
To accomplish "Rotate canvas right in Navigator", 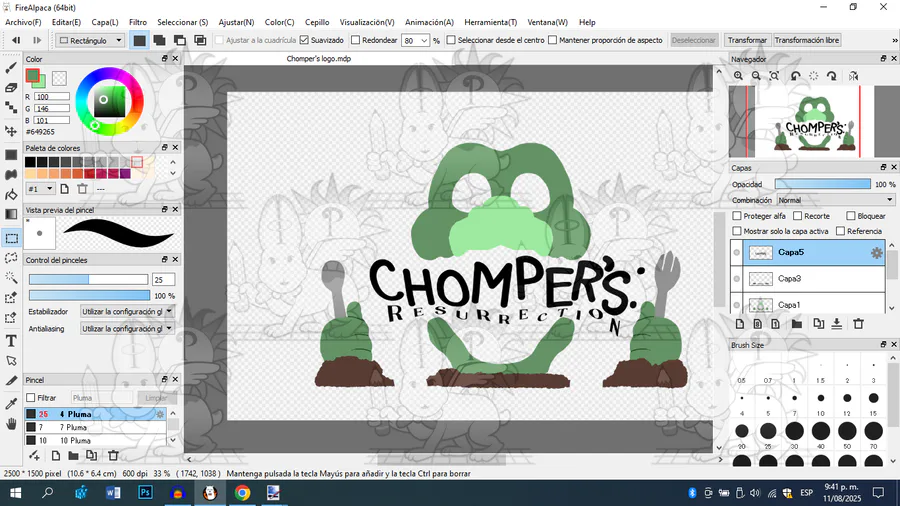I will 832,76.
